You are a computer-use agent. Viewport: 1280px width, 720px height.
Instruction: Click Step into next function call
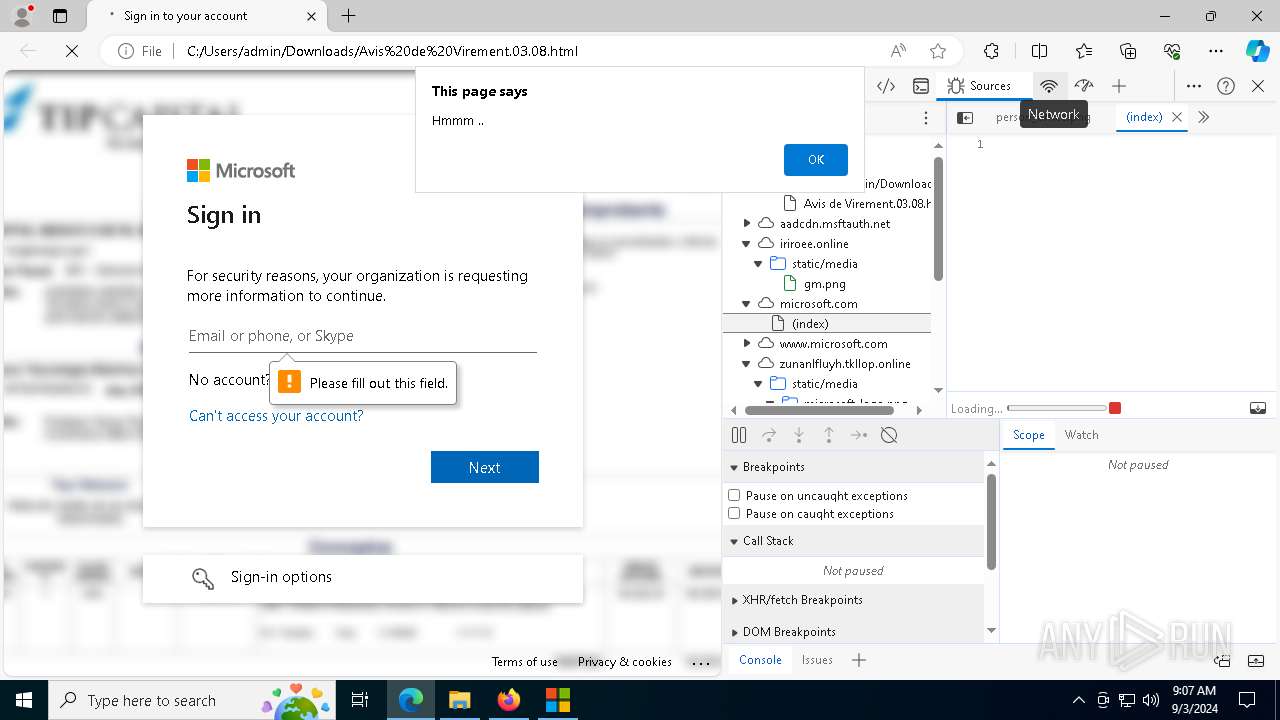click(799, 435)
